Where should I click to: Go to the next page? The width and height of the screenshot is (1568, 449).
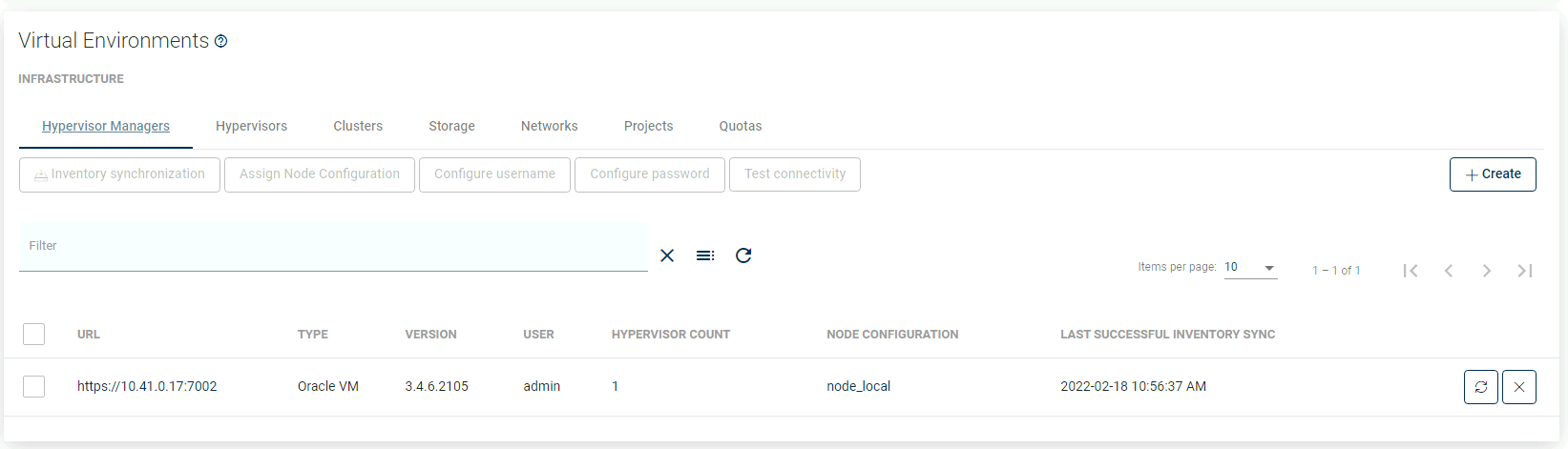point(1487,271)
